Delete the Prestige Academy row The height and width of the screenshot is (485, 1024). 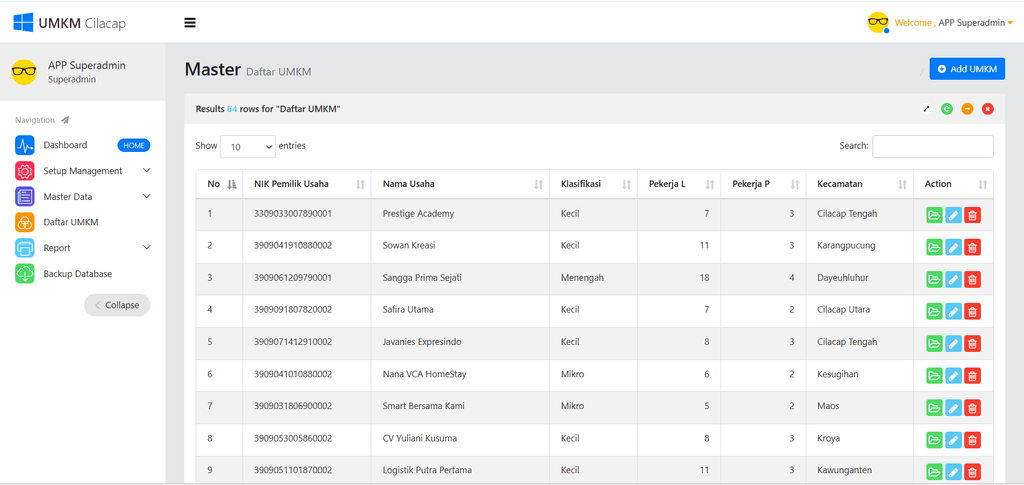(x=972, y=215)
